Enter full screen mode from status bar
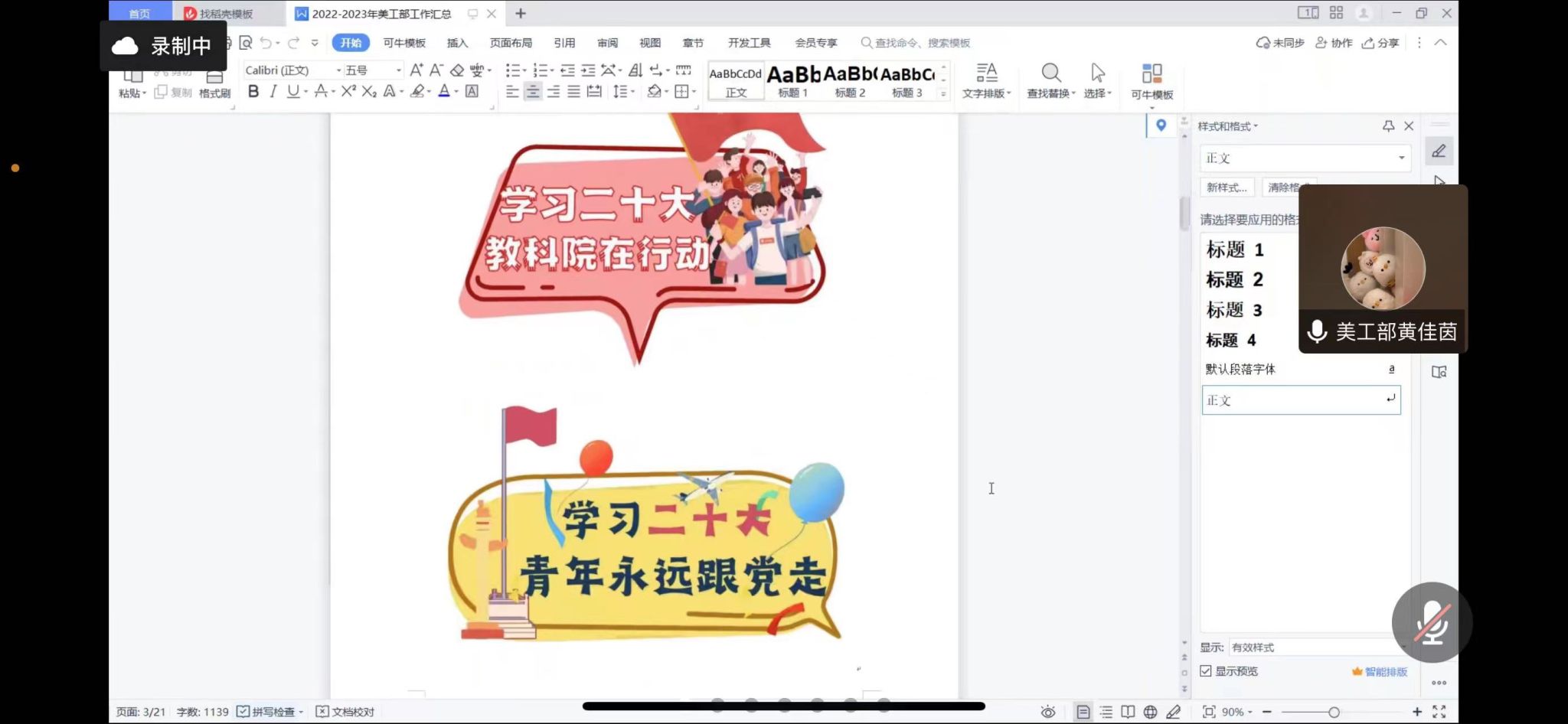The image size is (1568, 724). click(1439, 712)
